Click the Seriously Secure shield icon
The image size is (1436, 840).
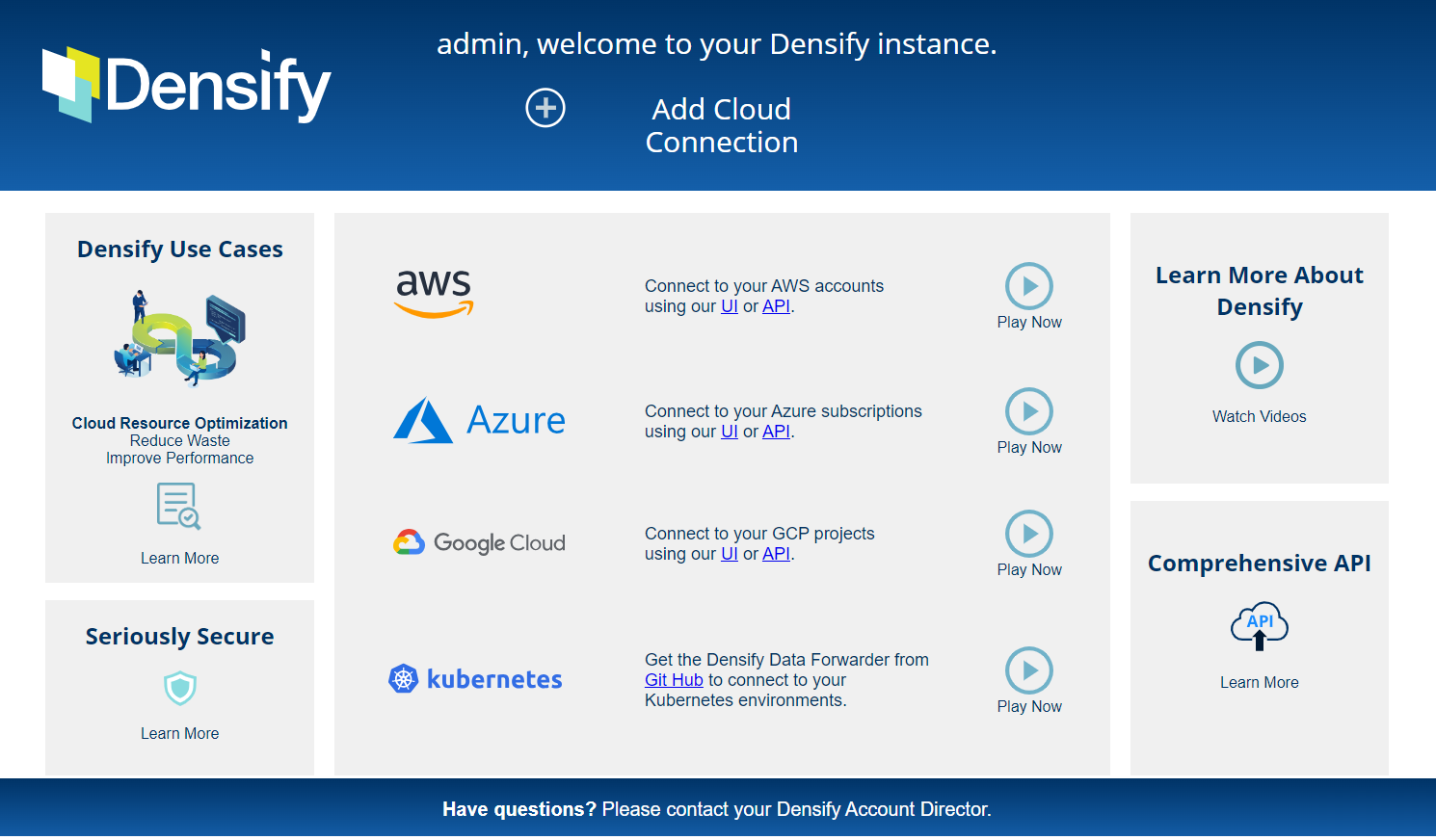tap(180, 689)
